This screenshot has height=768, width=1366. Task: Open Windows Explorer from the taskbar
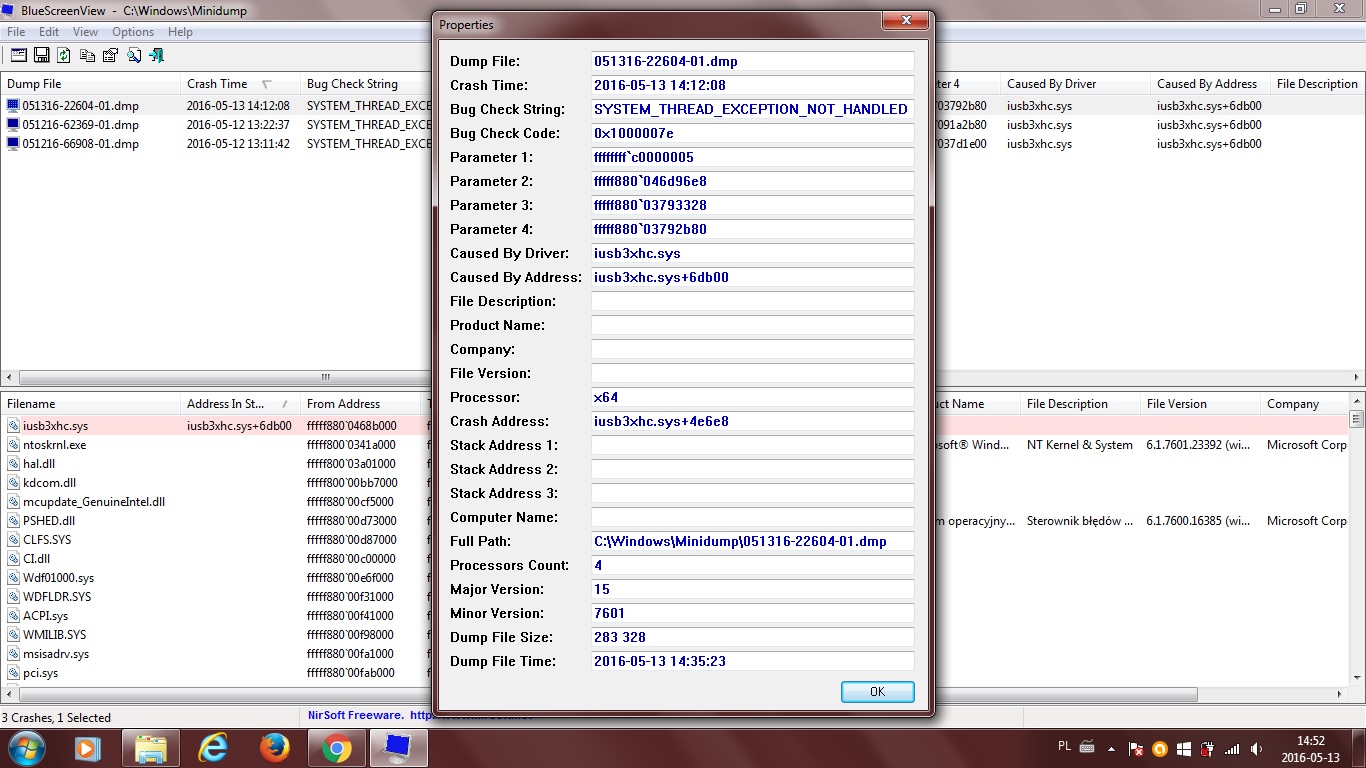[x=151, y=748]
